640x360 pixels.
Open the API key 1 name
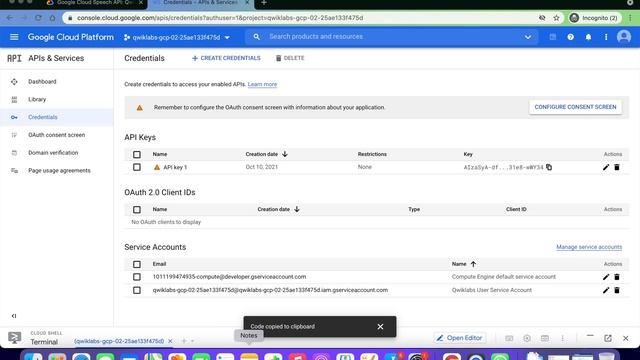[x=175, y=167]
